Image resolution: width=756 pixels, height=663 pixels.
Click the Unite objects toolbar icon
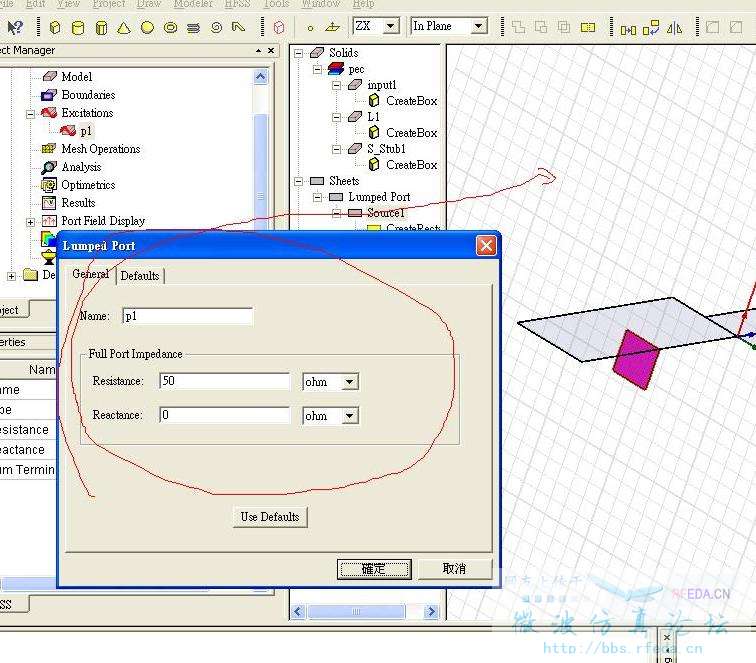(x=518, y=27)
